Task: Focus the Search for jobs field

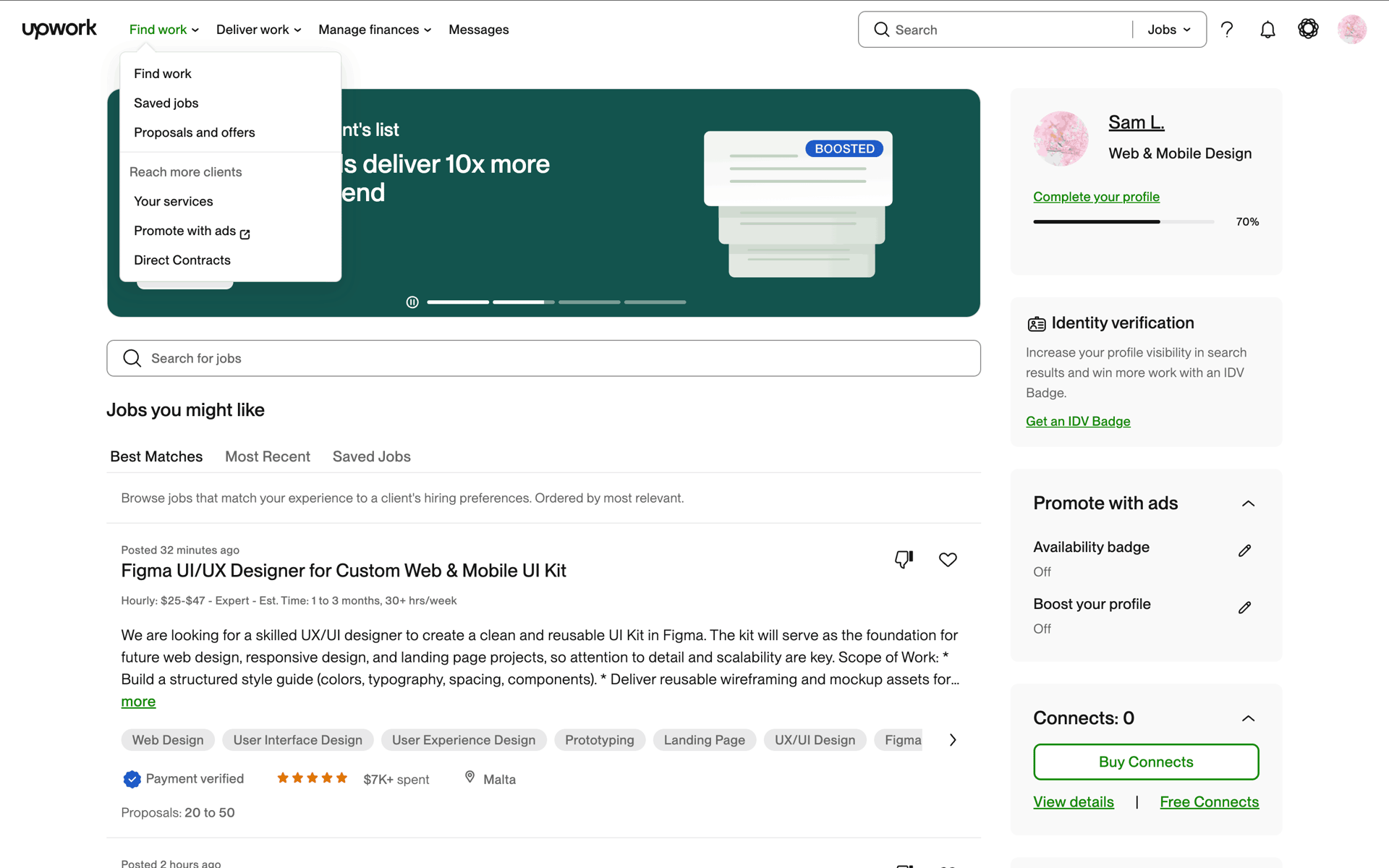Action: [x=543, y=358]
